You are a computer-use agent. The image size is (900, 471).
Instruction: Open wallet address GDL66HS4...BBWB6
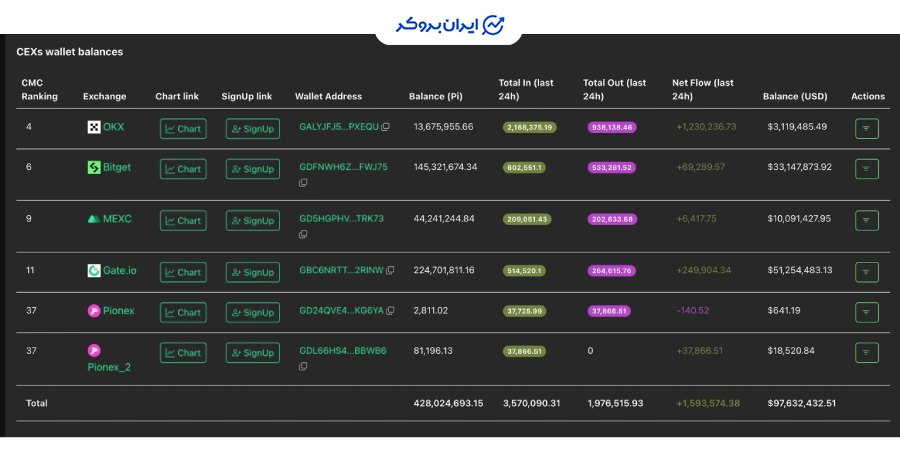pos(343,351)
